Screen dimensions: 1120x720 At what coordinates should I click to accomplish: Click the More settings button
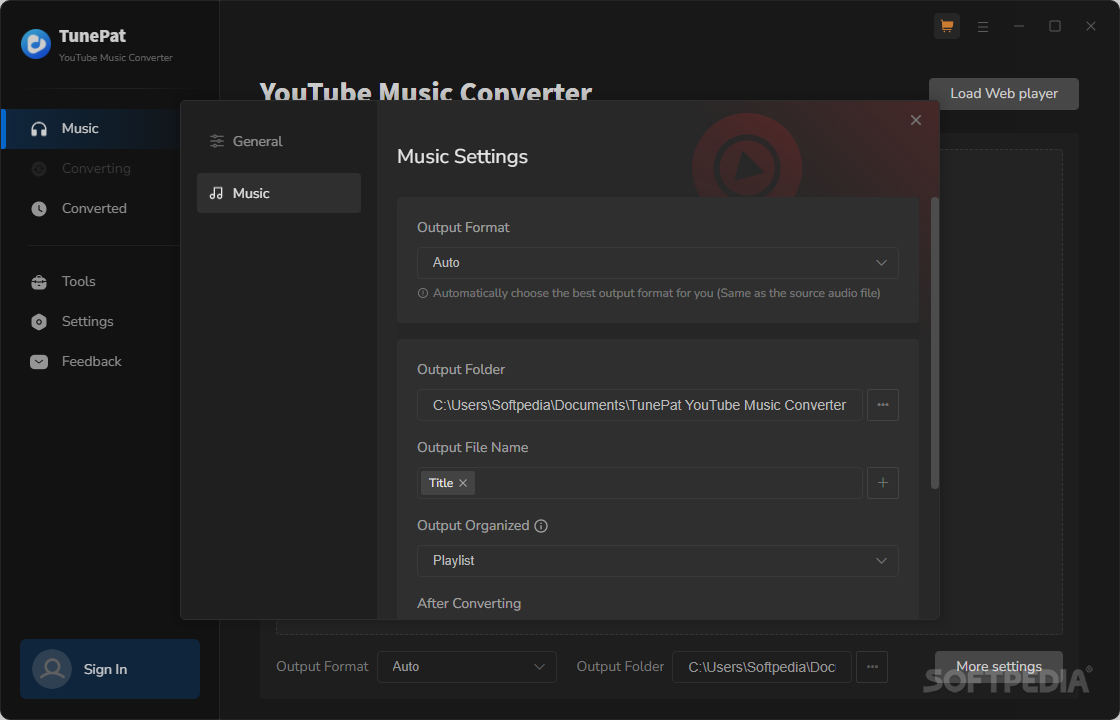pos(999,666)
